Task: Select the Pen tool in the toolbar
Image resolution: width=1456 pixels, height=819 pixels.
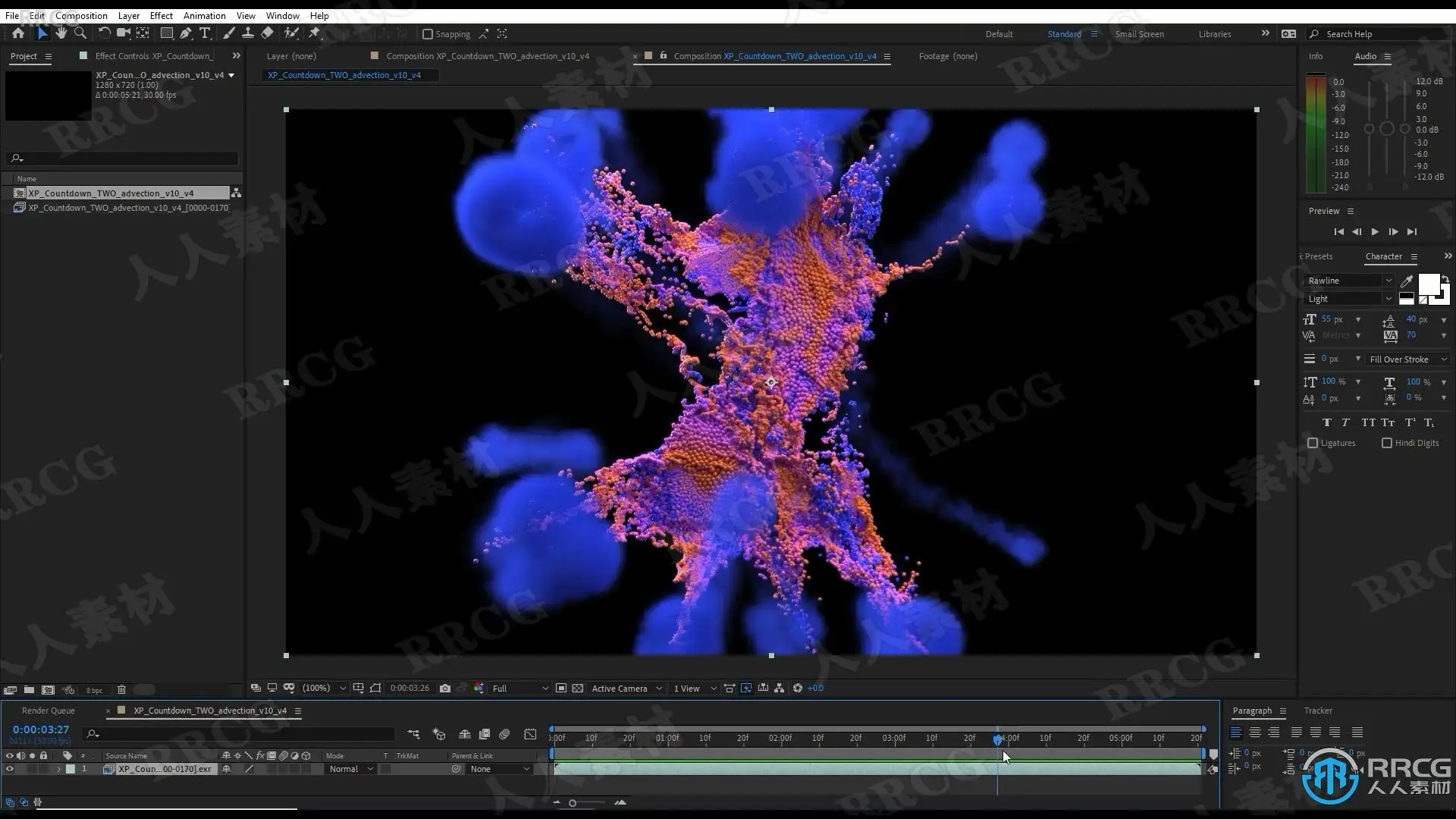Action: [186, 33]
